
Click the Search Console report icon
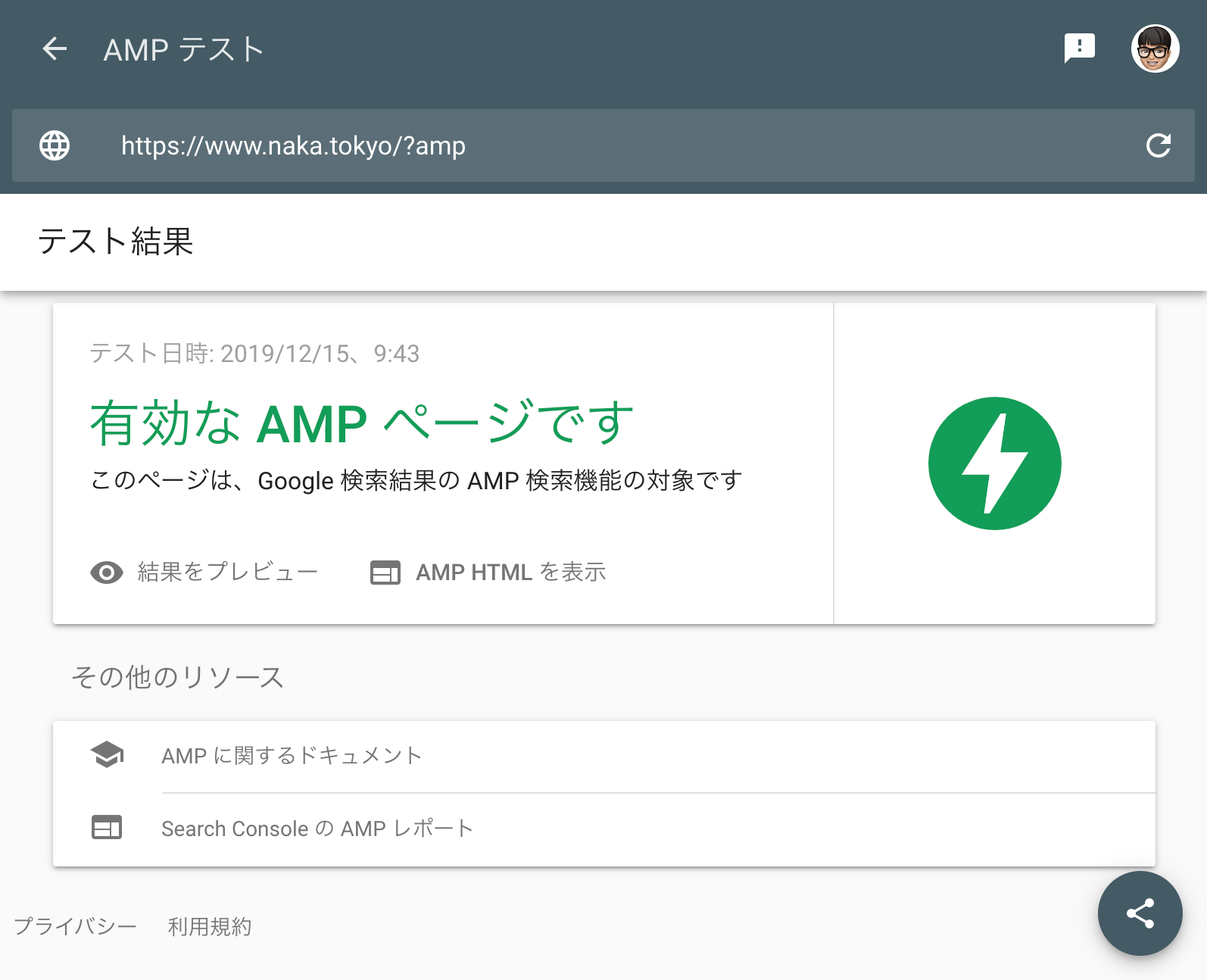point(107,827)
